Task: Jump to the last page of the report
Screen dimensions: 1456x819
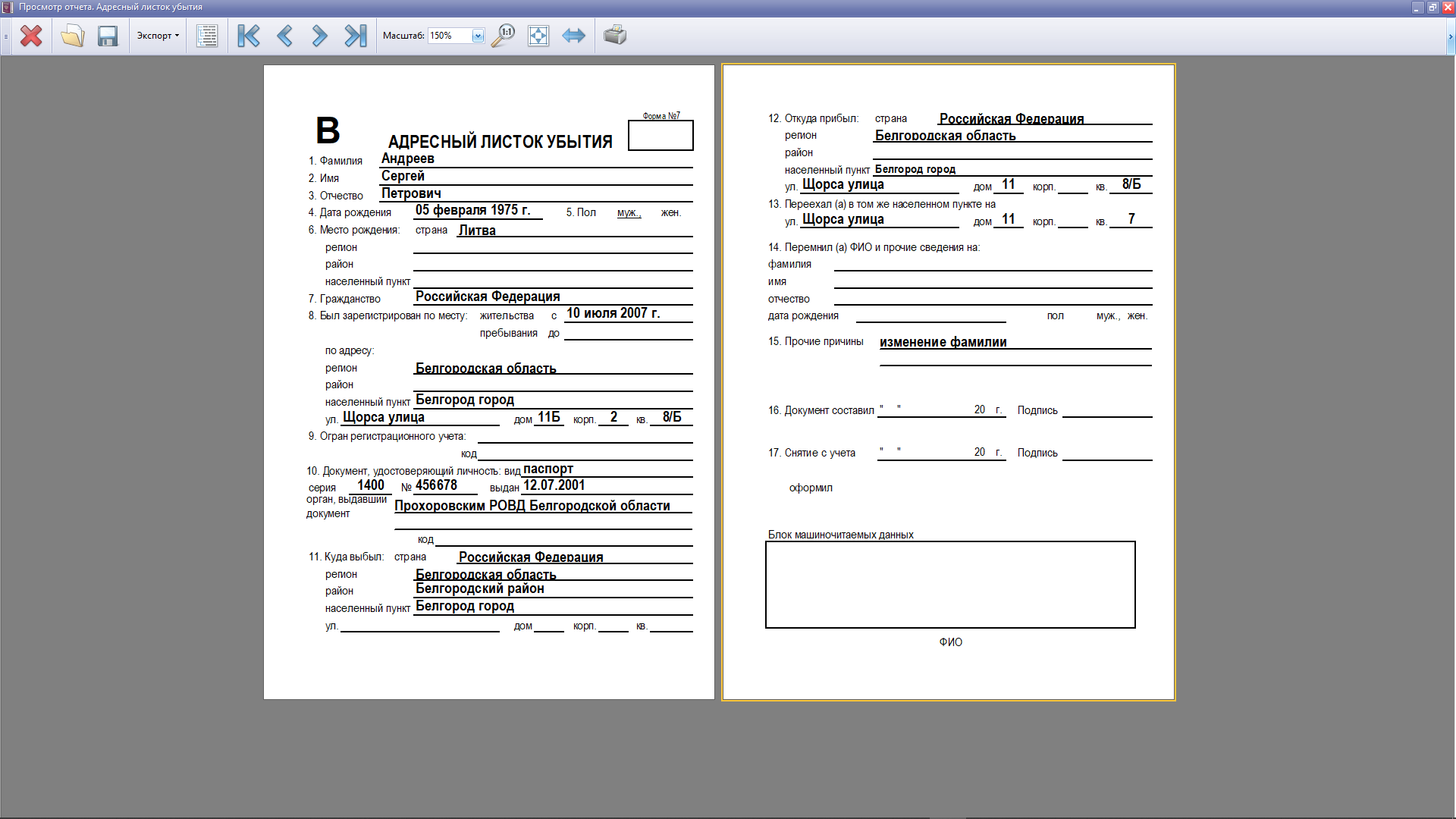Action: click(355, 36)
